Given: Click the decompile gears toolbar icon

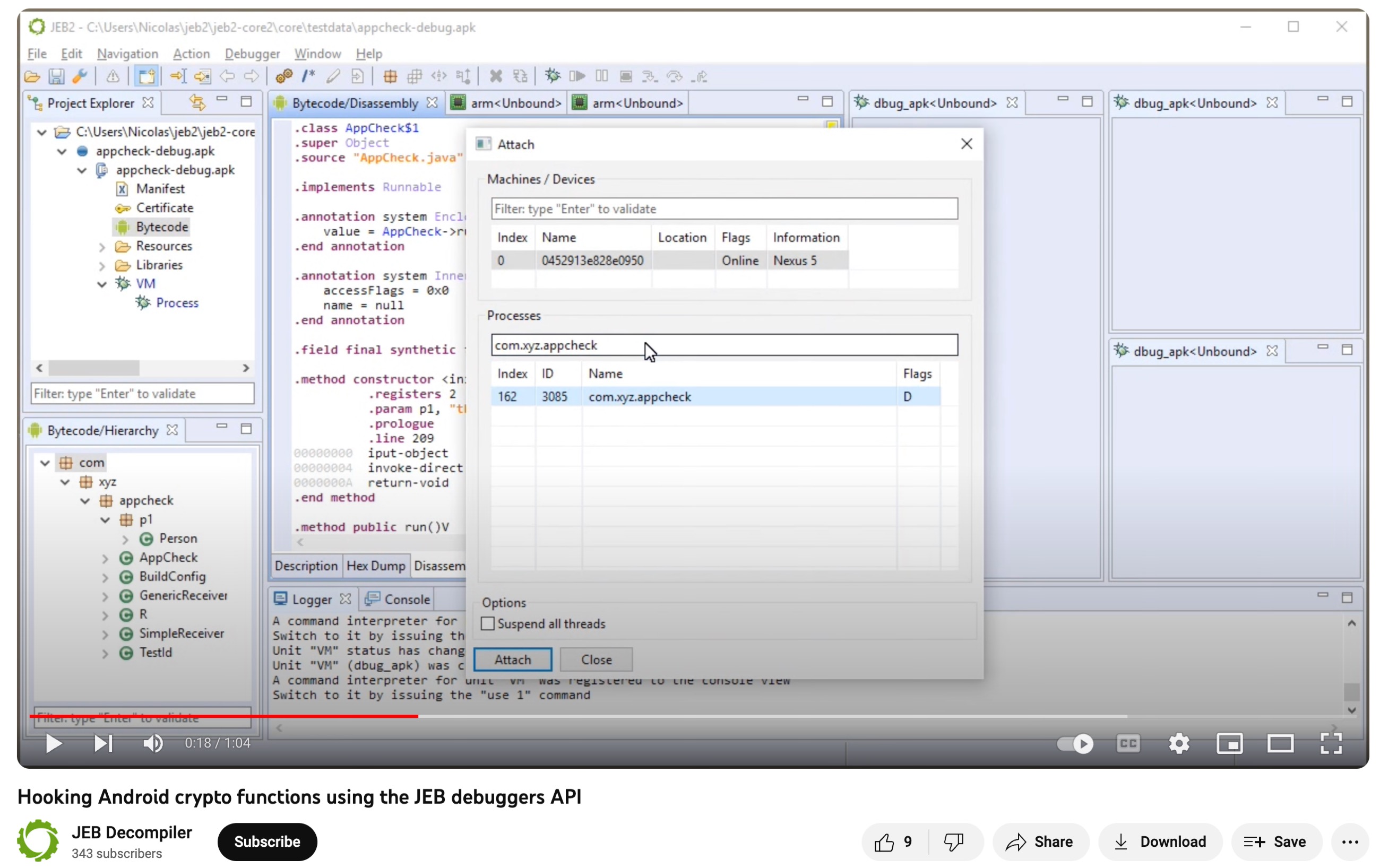Looking at the screenshot, I should point(284,76).
